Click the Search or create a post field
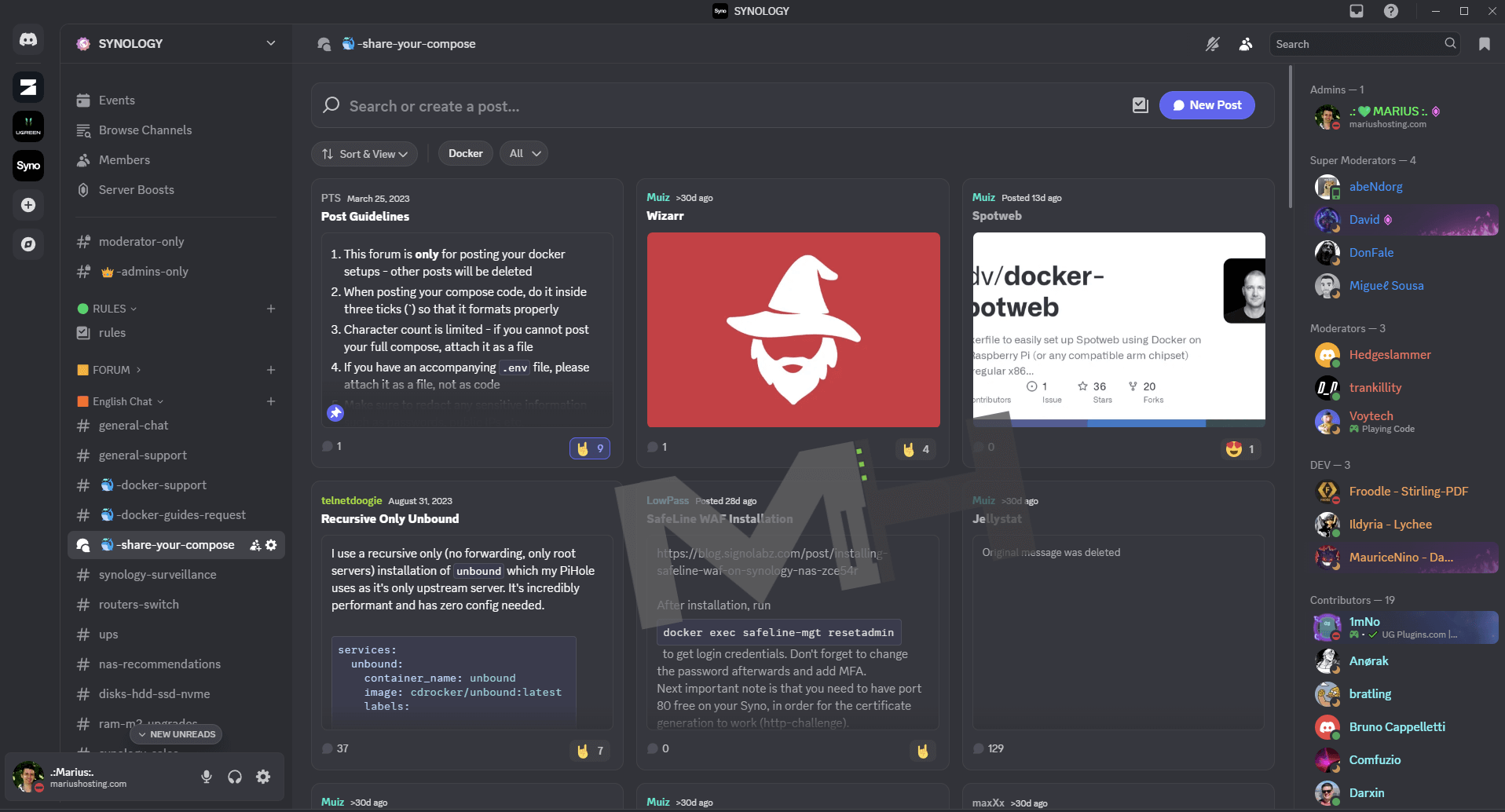This screenshot has height=812, width=1505. point(723,106)
